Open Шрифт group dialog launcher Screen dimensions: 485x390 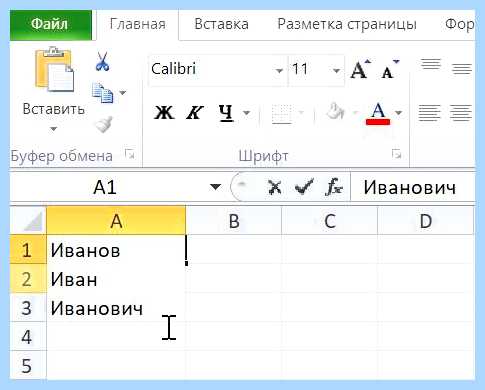[396, 154]
